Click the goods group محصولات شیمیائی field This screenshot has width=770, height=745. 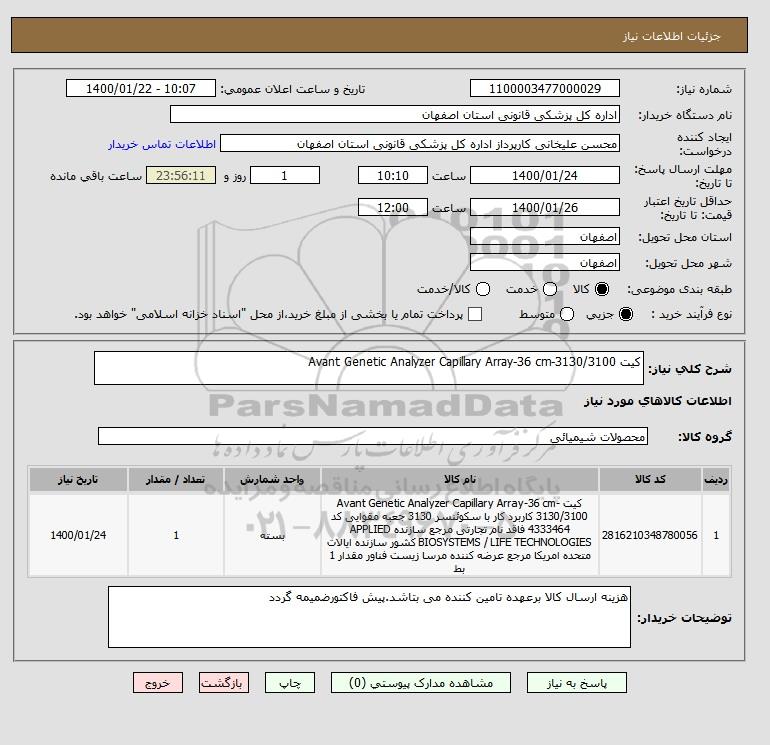[373, 436]
